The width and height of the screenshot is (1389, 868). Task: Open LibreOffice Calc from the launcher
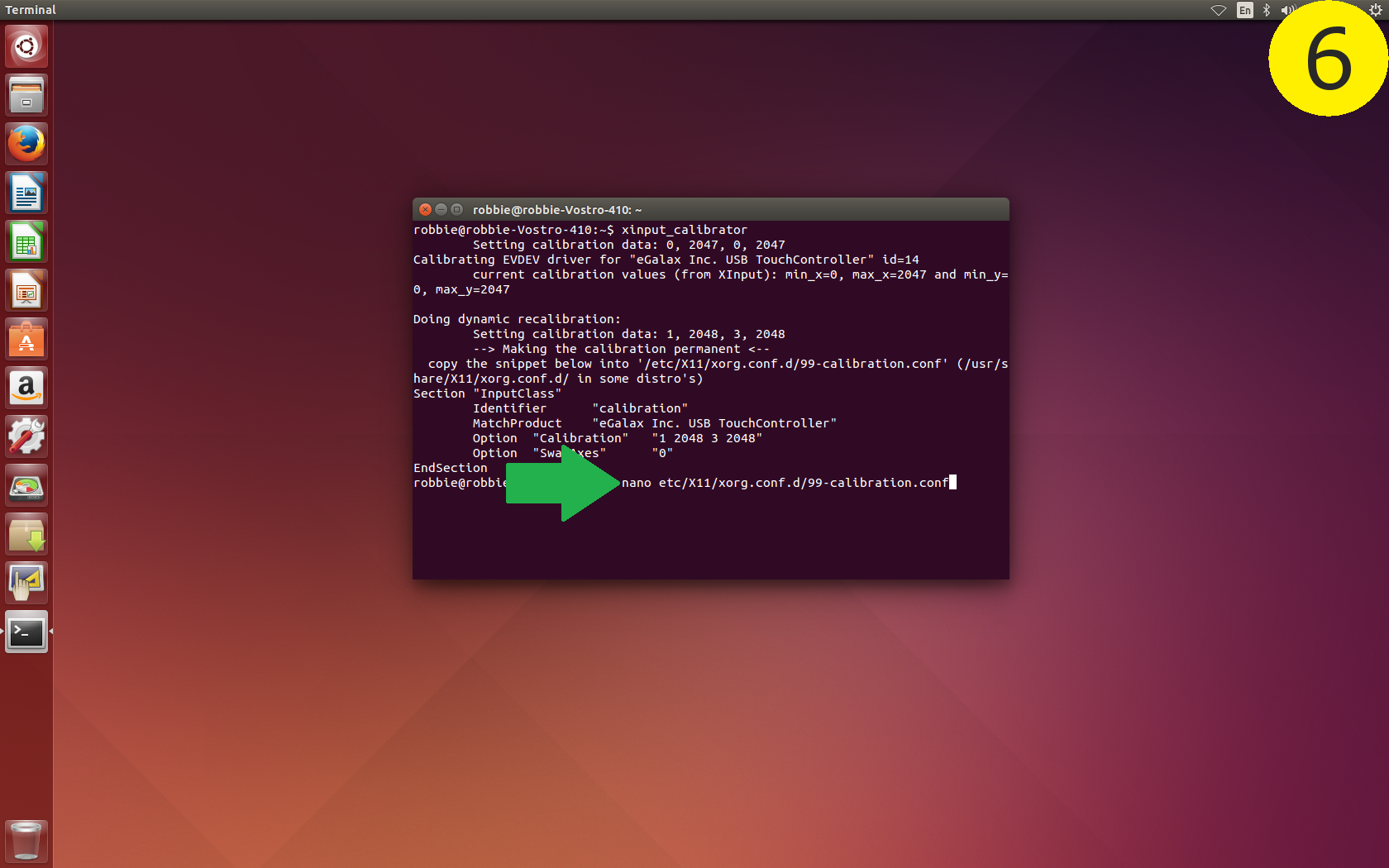26,241
